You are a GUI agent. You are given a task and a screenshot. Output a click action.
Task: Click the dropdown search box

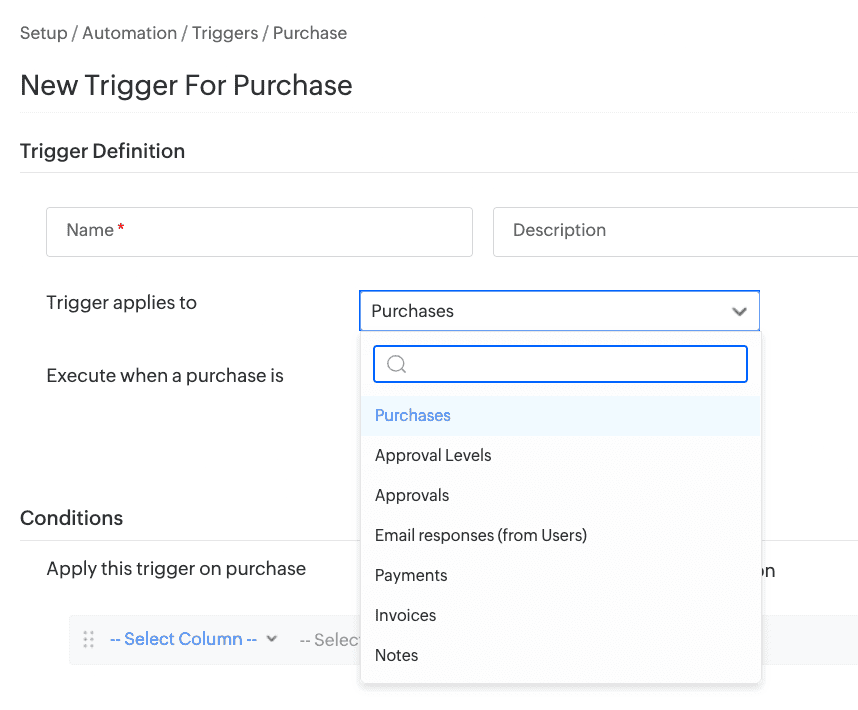(570, 364)
